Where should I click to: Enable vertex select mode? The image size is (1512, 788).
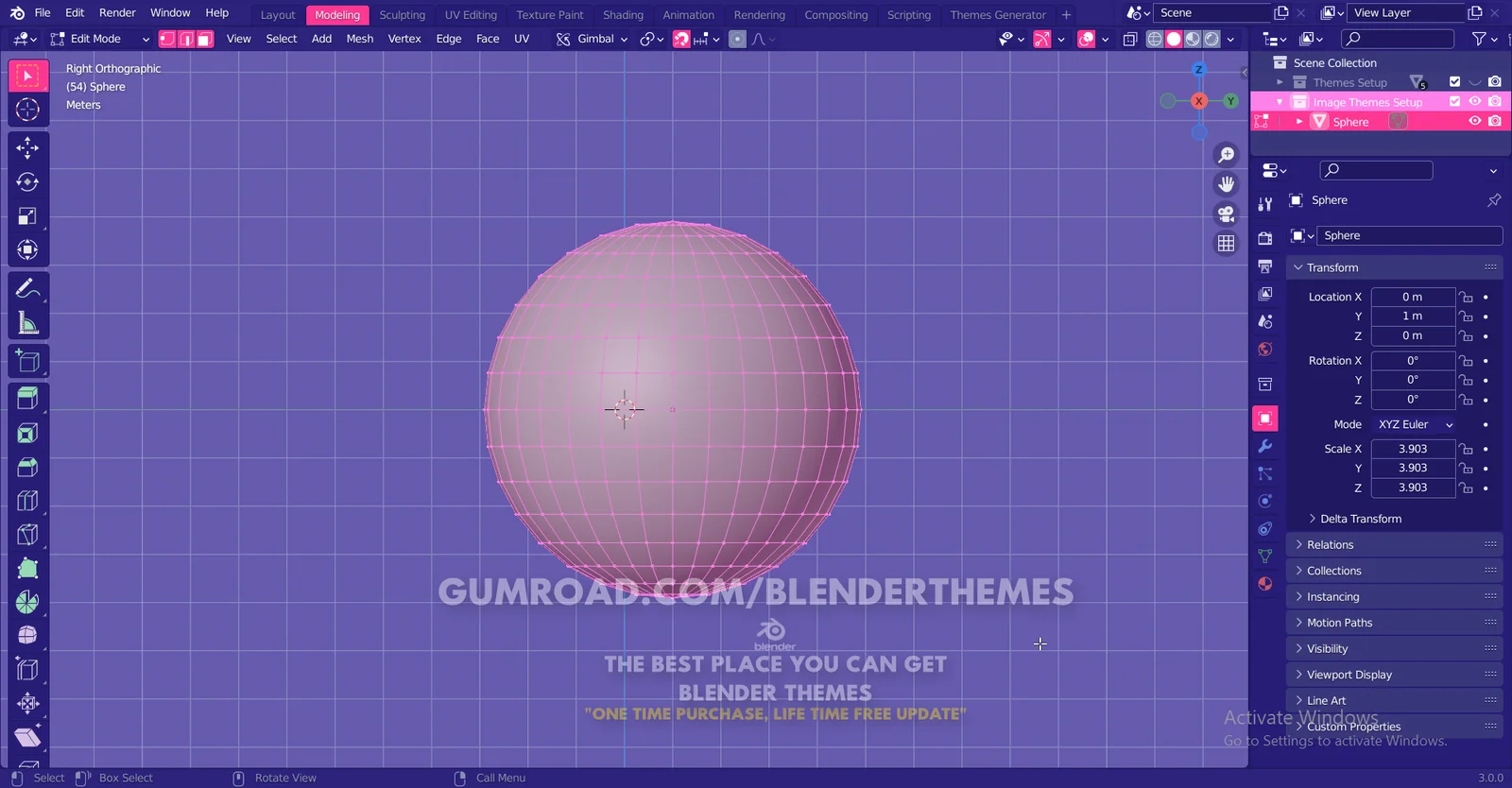(167, 39)
